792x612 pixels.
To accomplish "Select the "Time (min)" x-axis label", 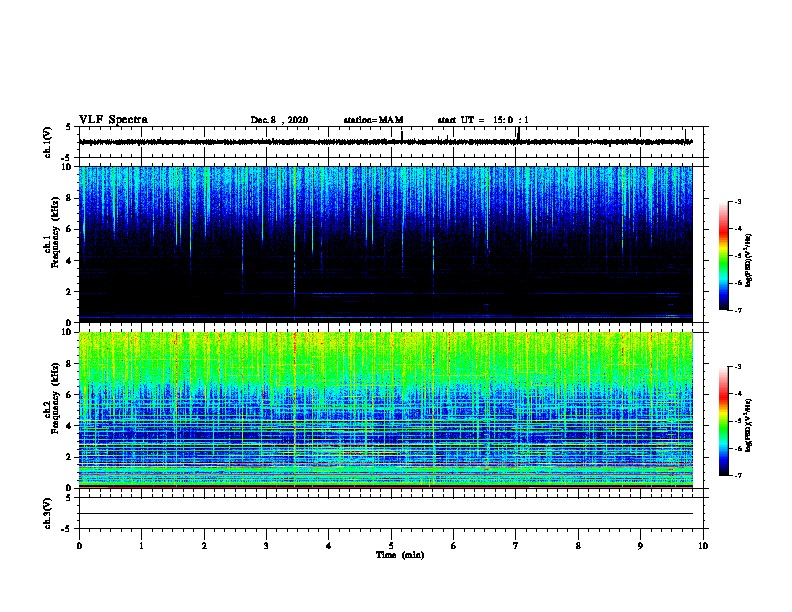I will (400, 555).
